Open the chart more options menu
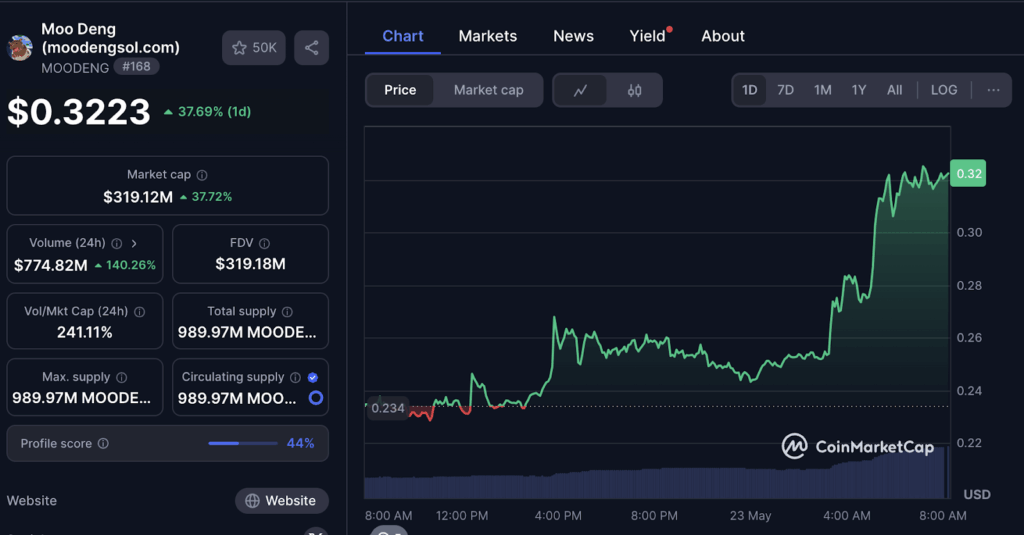 [993, 90]
